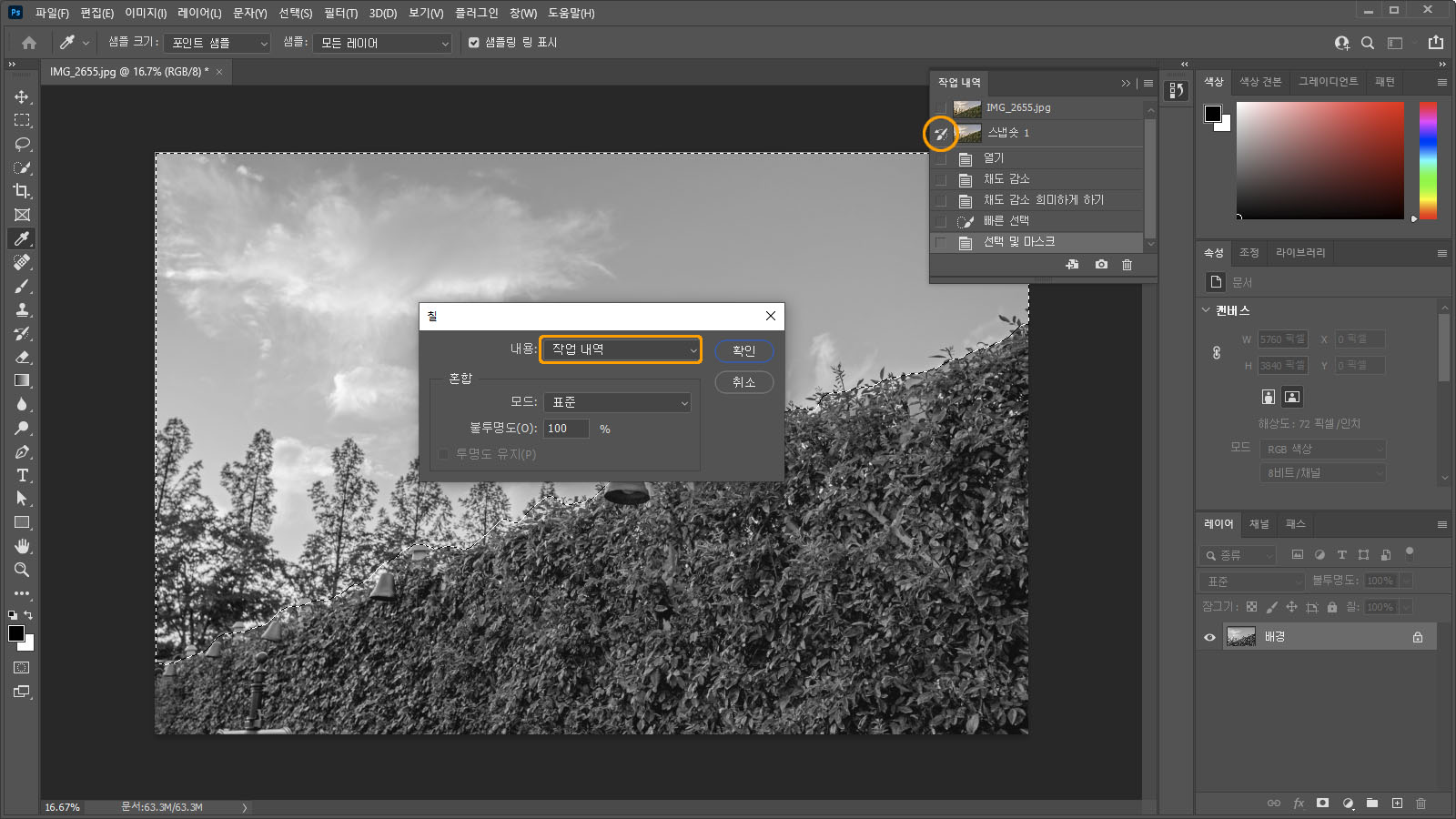Select the Clone Stamp tool
1456x819 pixels.
[22, 309]
